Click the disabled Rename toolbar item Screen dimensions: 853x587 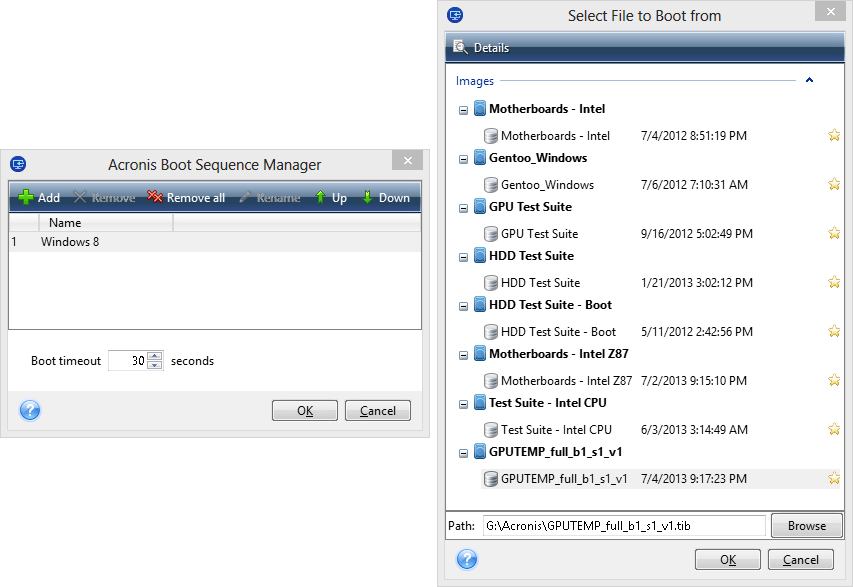coord(270,197)
